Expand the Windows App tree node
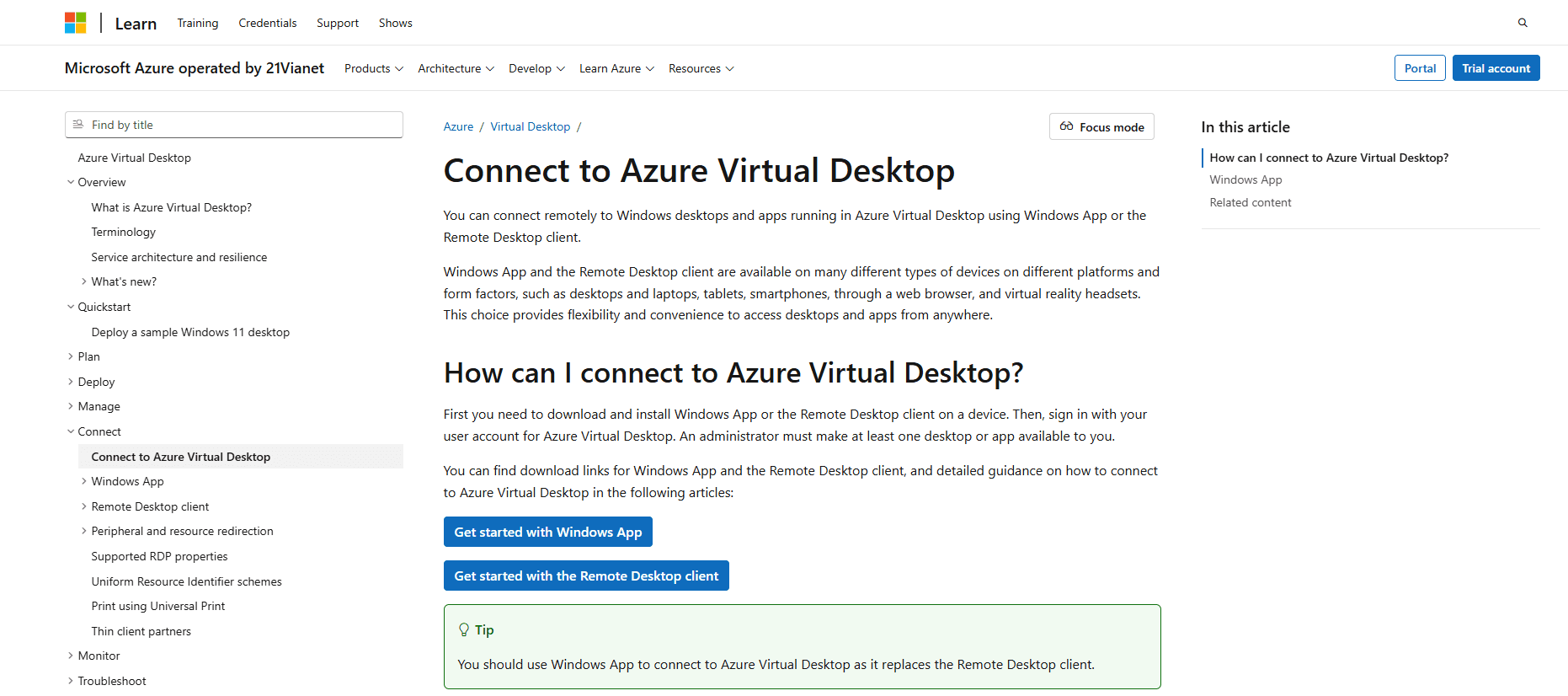The width and height of the screenshot is (1568, 696). pyautogui.click(x=84, y=481)
